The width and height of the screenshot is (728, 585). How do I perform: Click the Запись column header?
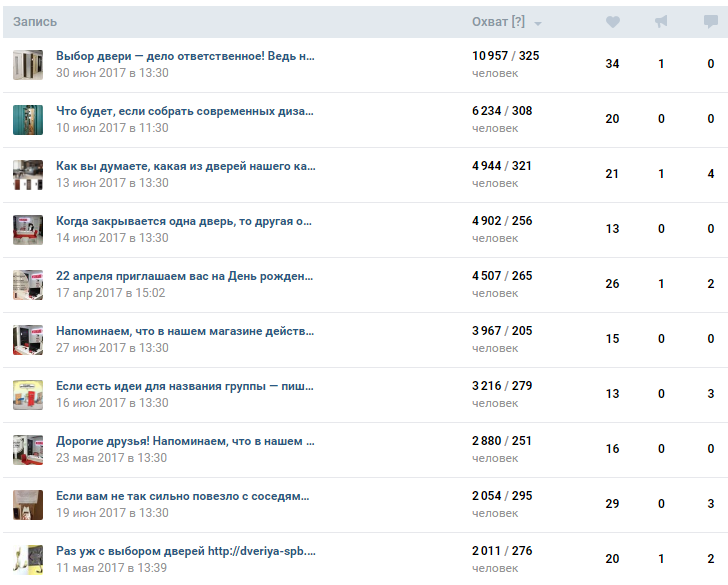click(35, 22)
